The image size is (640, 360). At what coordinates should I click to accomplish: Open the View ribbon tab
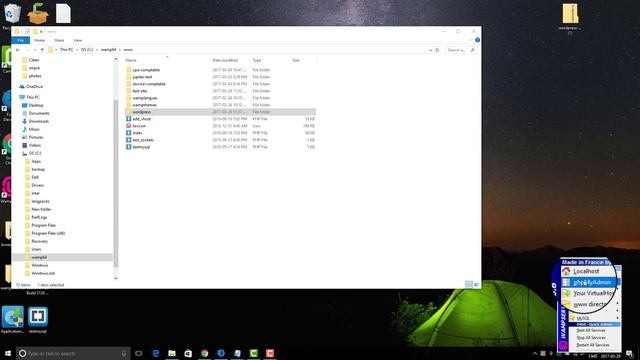pyautogui.click(x=78, y=40)
